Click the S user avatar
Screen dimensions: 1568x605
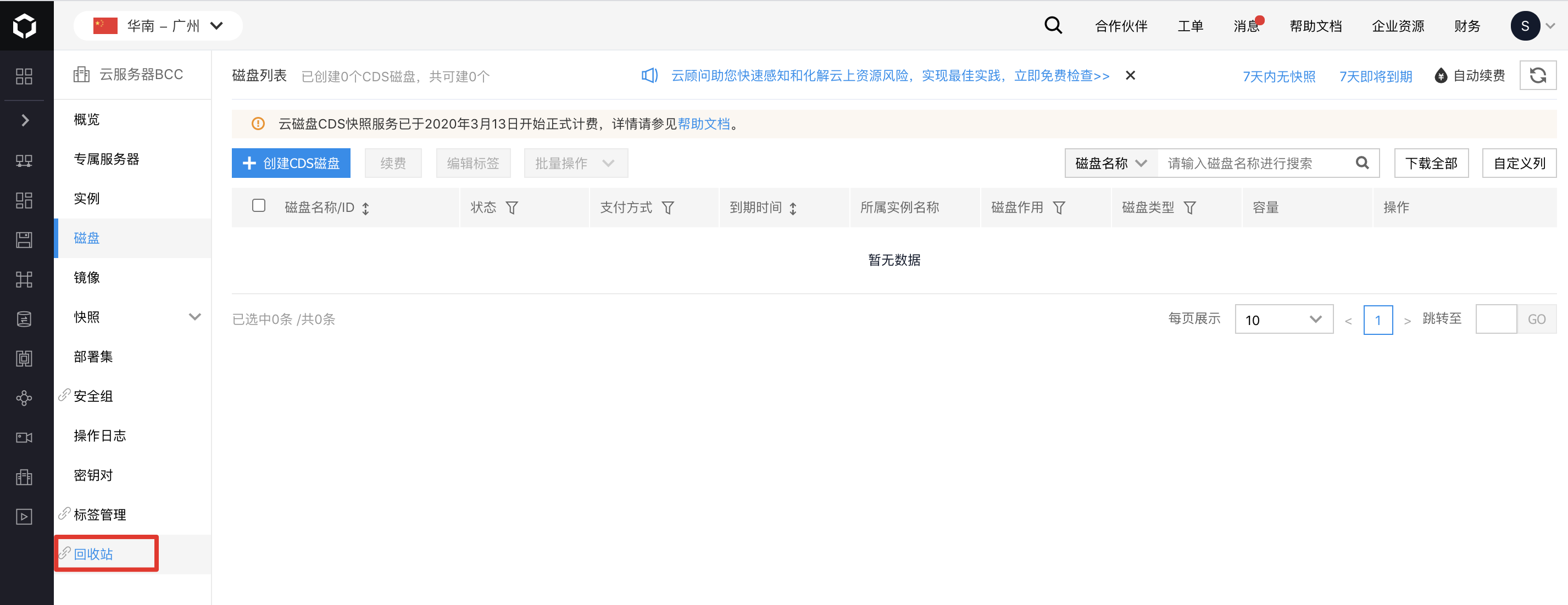(x=1525, y=26)
